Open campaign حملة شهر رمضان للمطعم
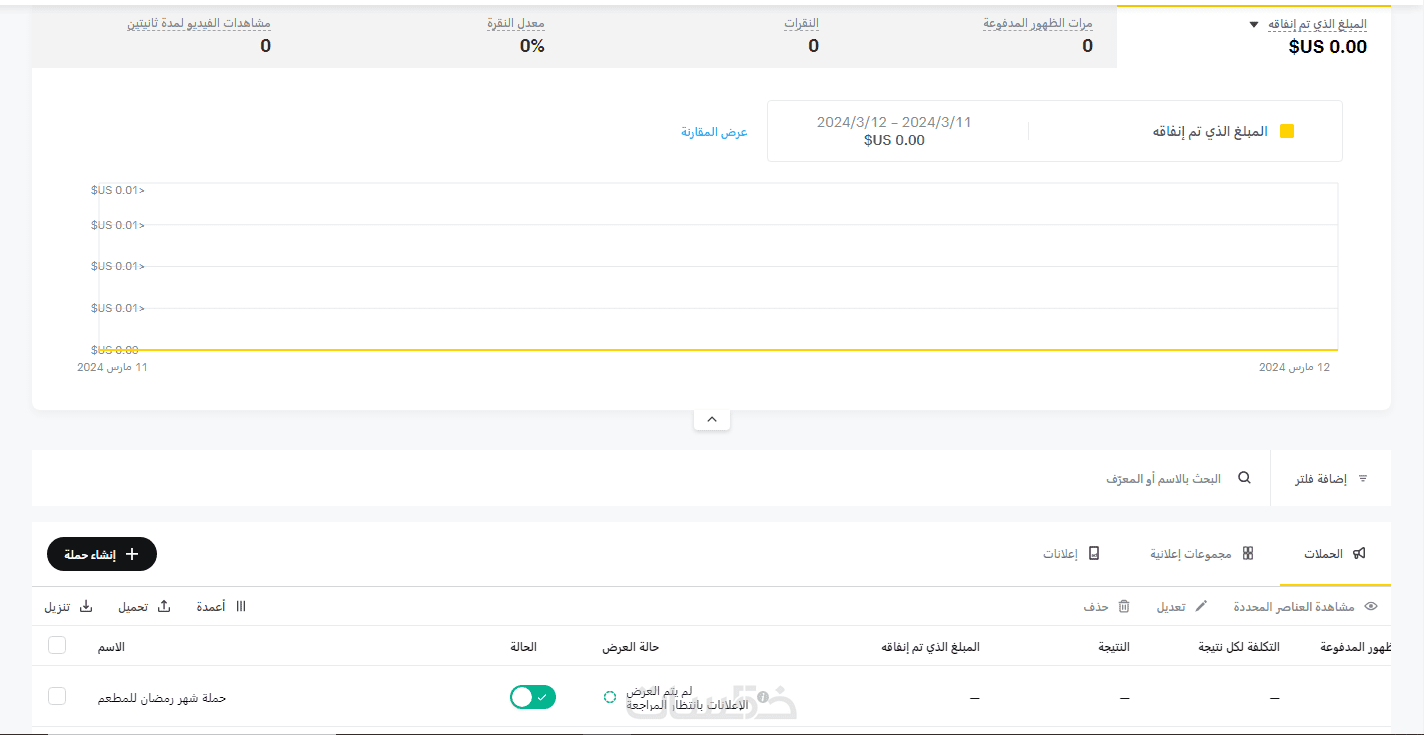 point(162,697)
